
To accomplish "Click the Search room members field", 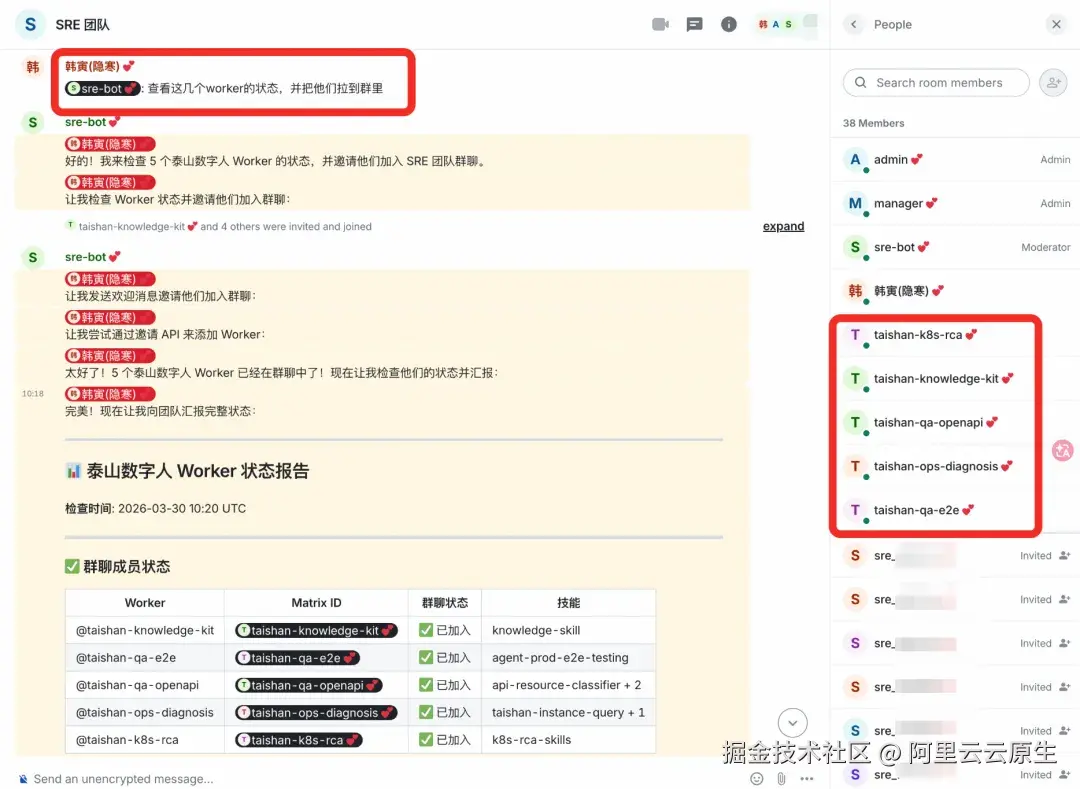I will (x=935, y=82).
